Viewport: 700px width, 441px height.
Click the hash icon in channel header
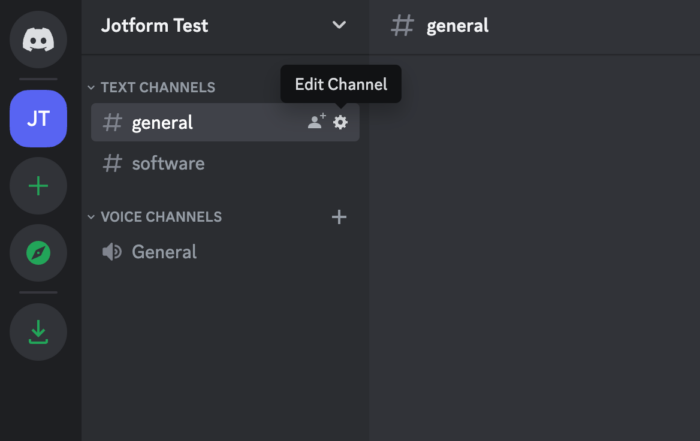coord(402,26)
